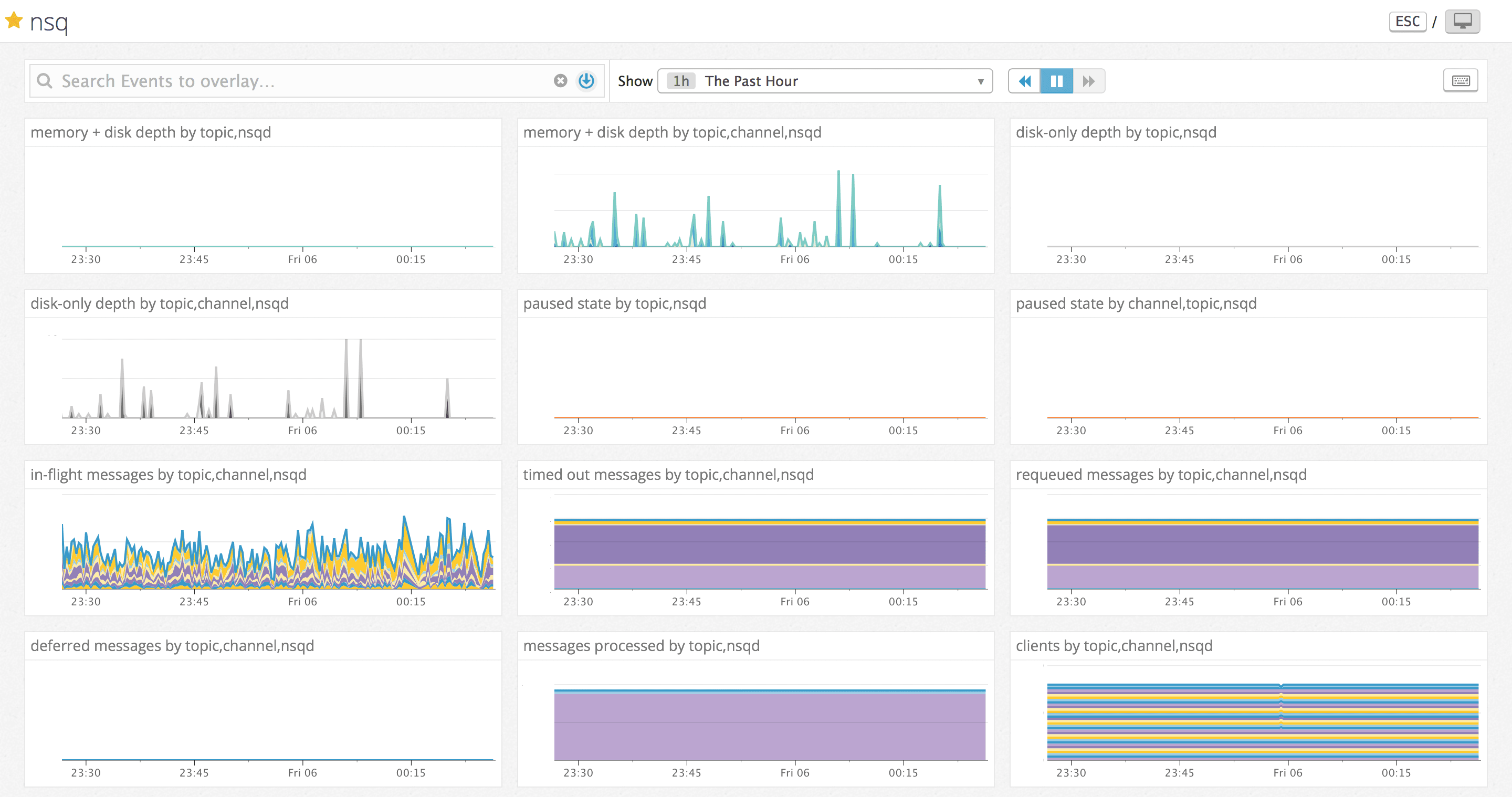
Task: Click the Search Events to overlay field
Action: [317, 81]
